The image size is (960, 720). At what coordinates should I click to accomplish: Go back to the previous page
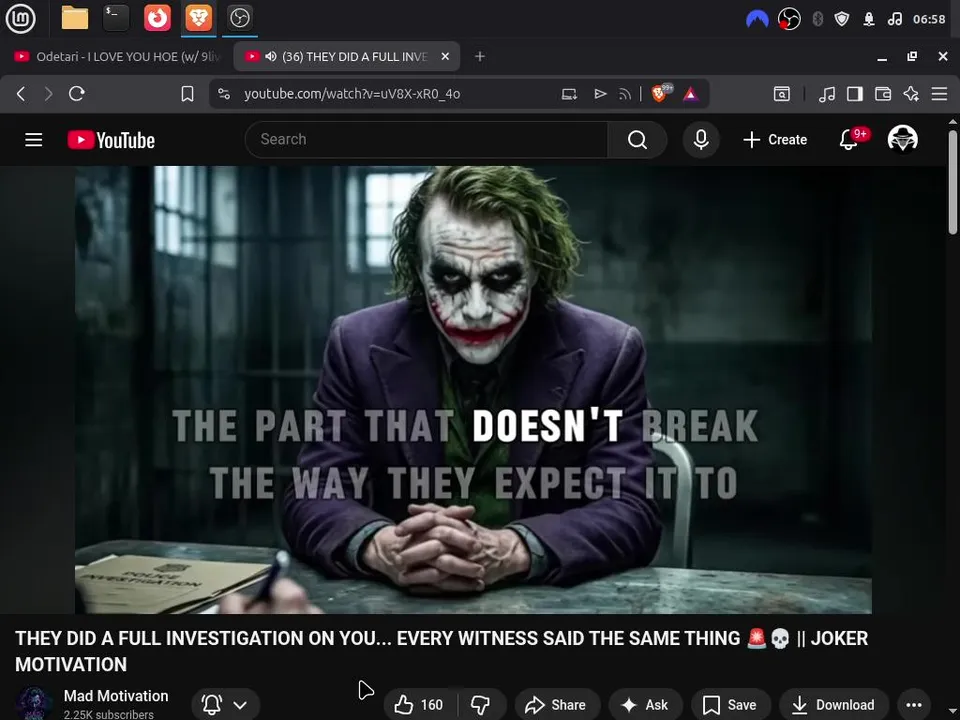[21, 94]
